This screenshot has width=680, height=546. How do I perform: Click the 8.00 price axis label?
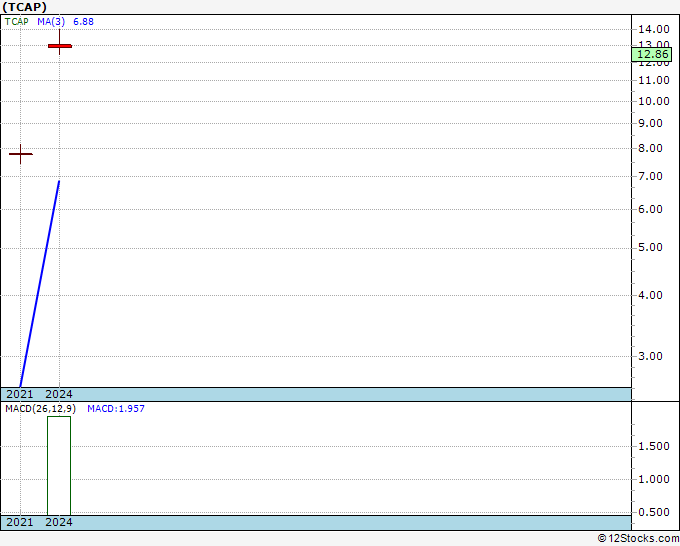click(x=650, y=148)
